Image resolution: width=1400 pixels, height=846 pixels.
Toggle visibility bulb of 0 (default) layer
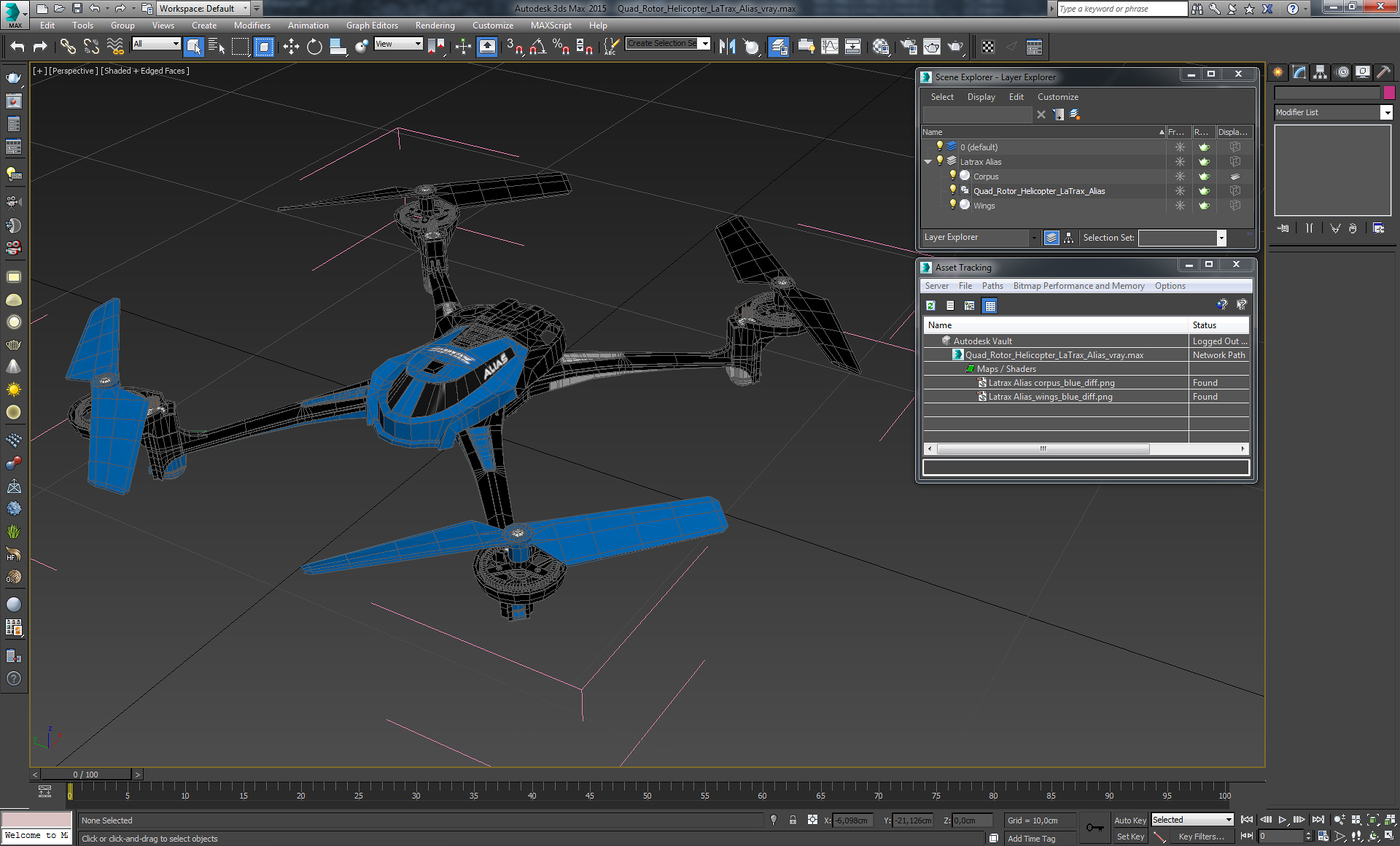pos(940,147)
